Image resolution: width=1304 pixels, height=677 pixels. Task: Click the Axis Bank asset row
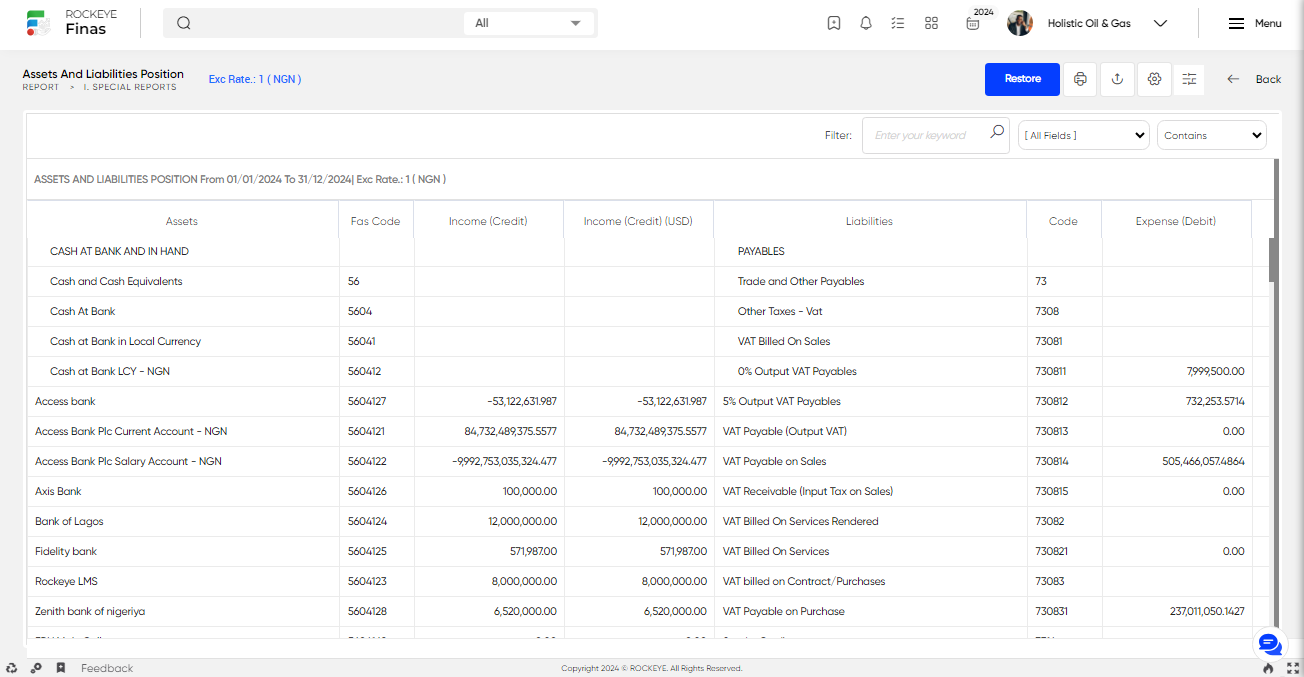pos(58,492)
